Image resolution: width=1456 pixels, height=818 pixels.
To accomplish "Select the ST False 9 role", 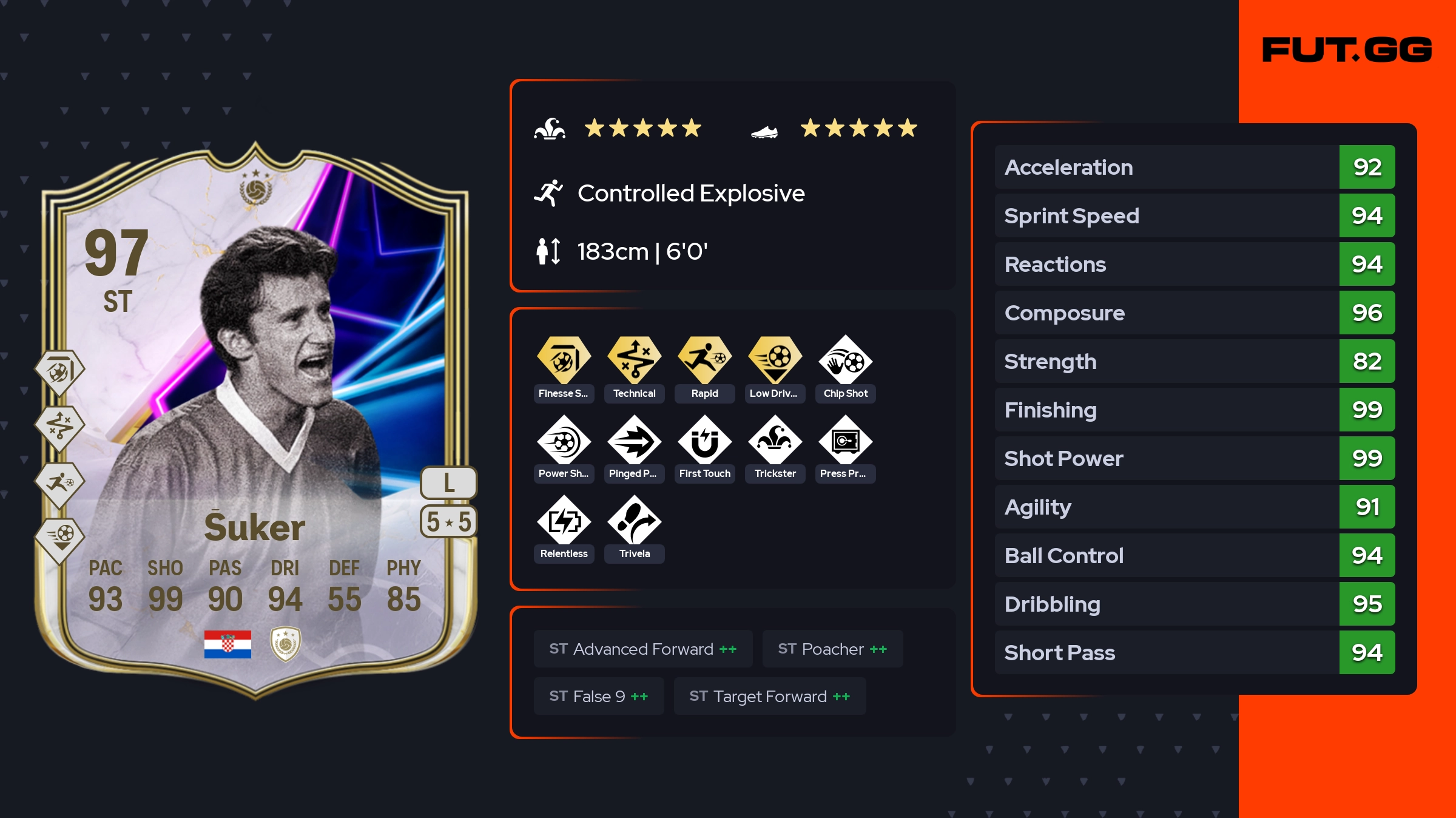I will [599, 696].
